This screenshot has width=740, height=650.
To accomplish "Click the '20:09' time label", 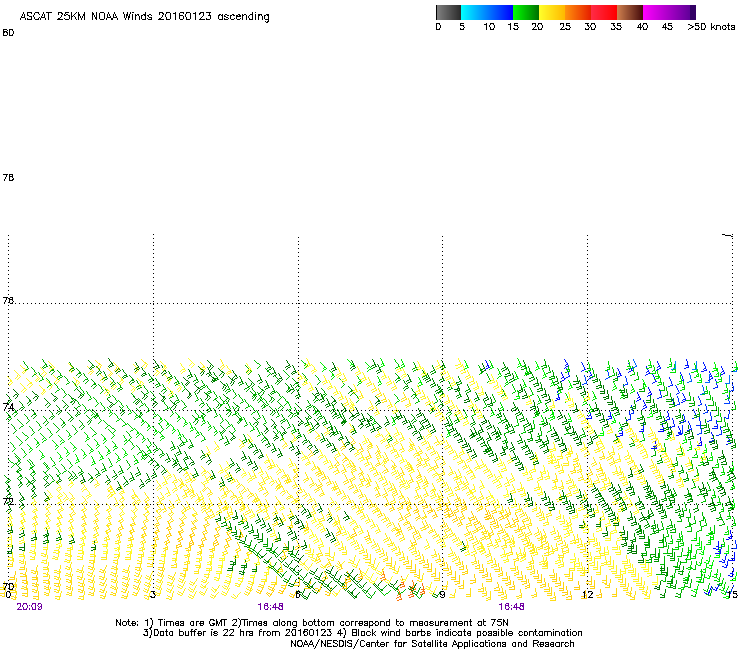I will (29, 607).
